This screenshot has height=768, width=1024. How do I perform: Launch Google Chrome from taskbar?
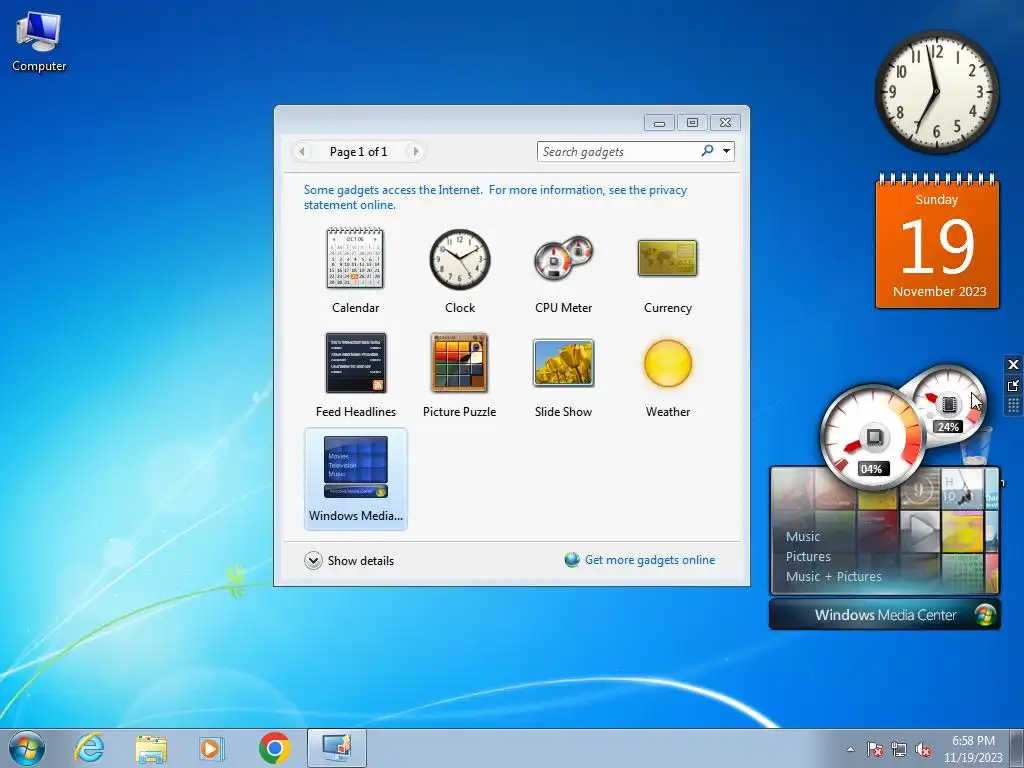[274, 748]
